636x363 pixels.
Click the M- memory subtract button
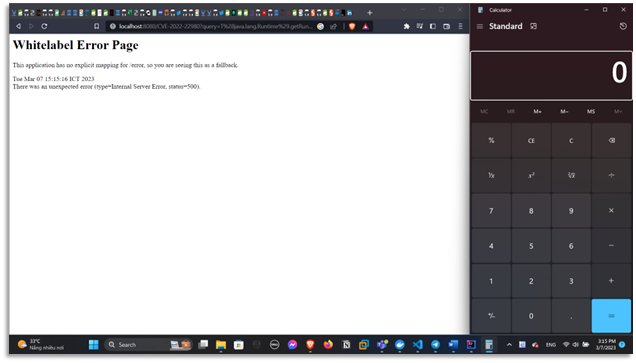click(x=564, y=112)
